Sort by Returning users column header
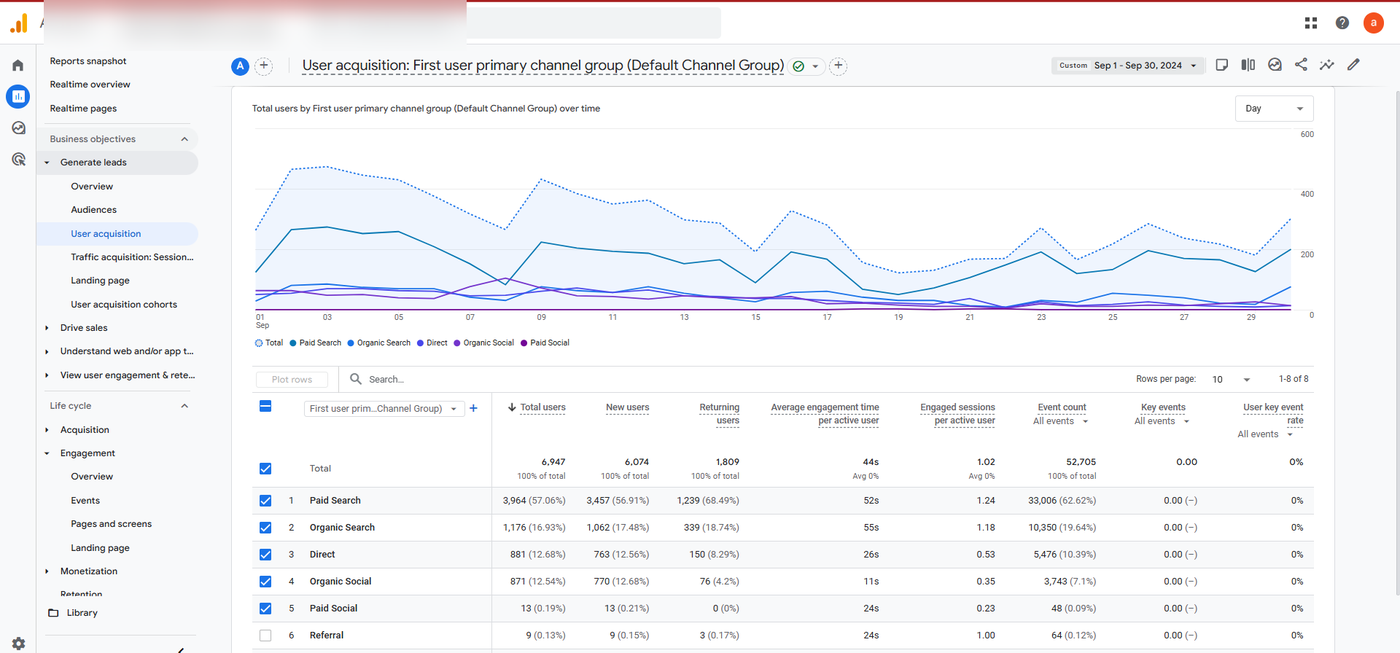The width and height of the screenshot is (1400, 653). 719,414
